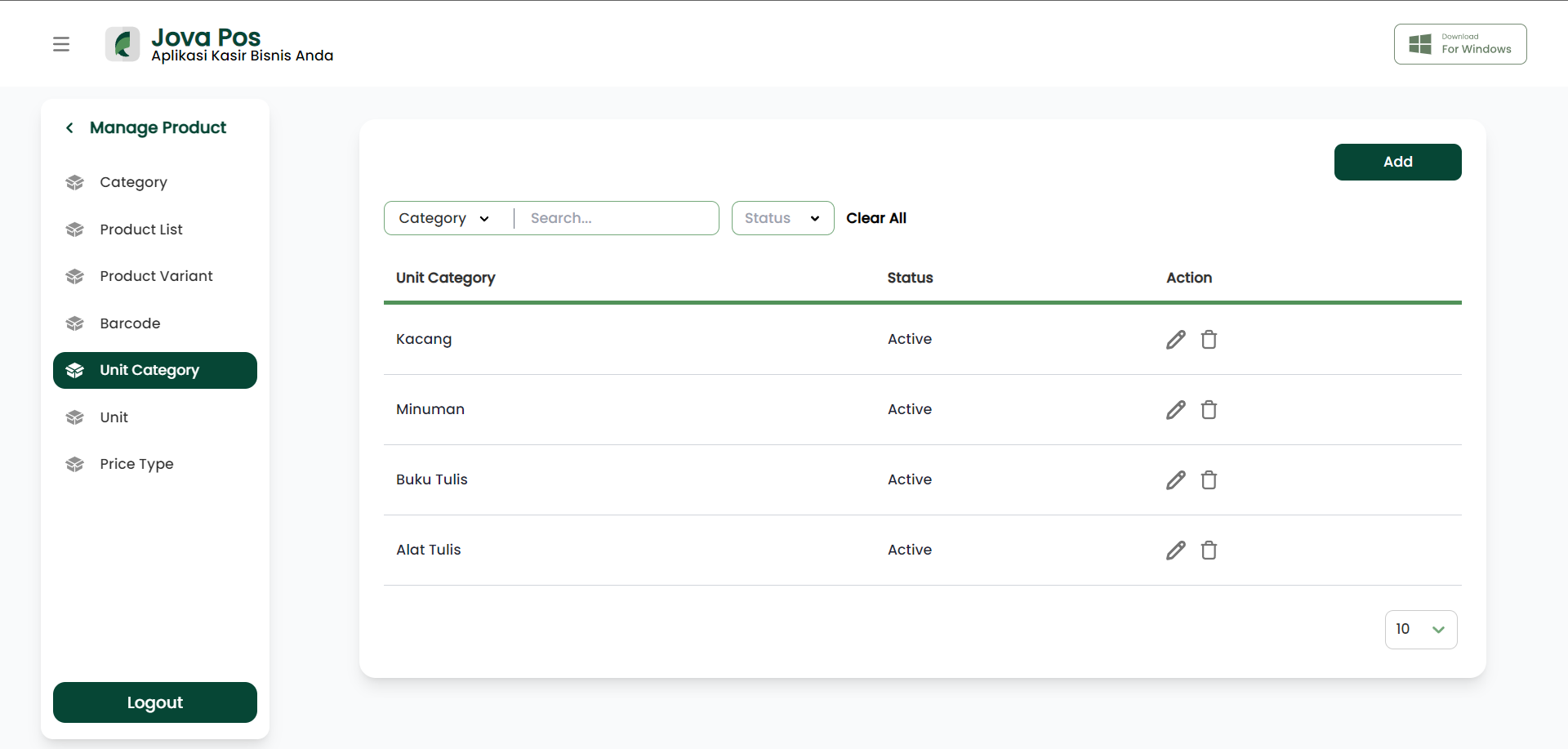Click the Windows logo in download button
The image size is (1568, 749).
point(1420,44)
